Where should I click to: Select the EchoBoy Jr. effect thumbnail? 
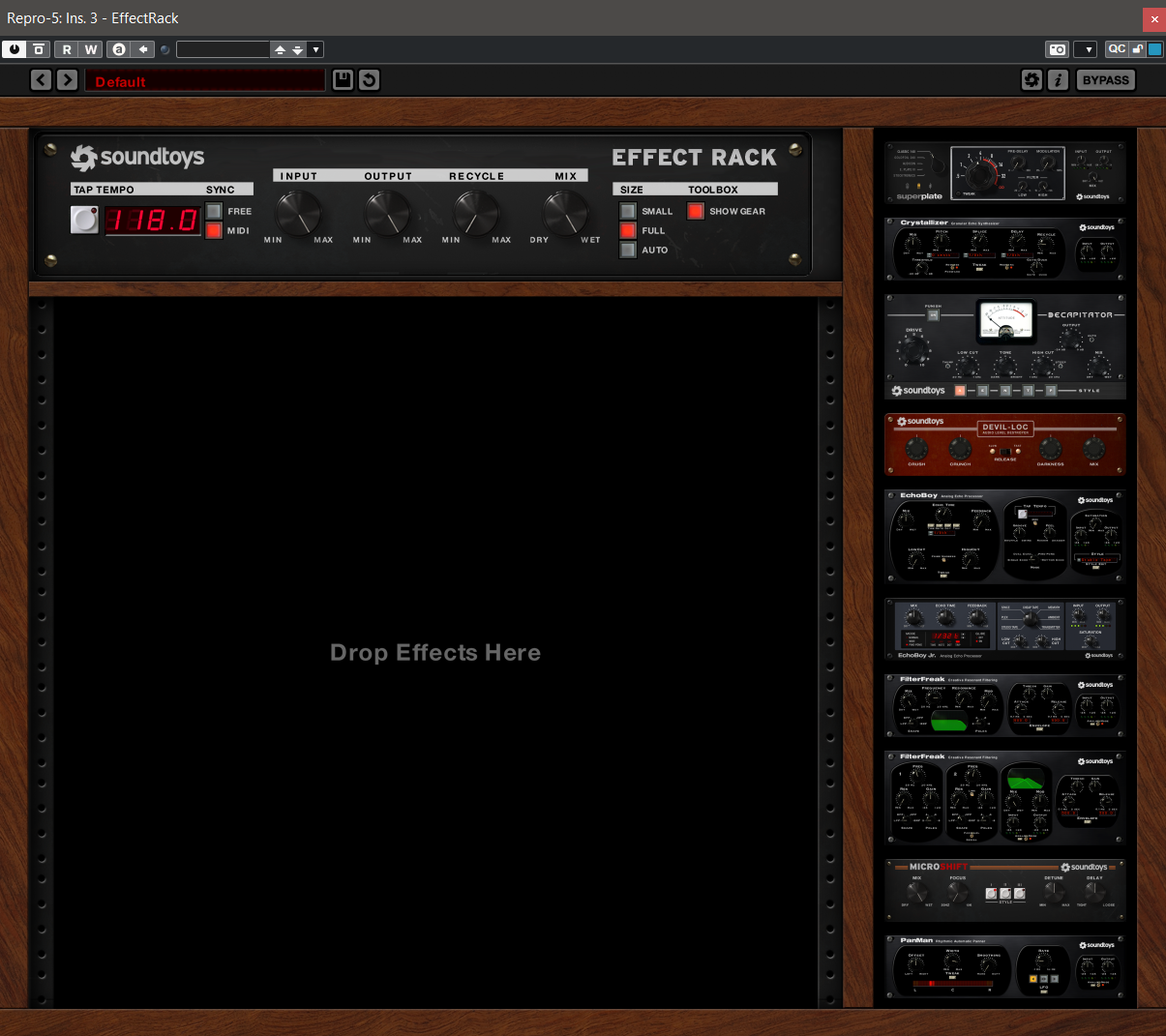1005,630
